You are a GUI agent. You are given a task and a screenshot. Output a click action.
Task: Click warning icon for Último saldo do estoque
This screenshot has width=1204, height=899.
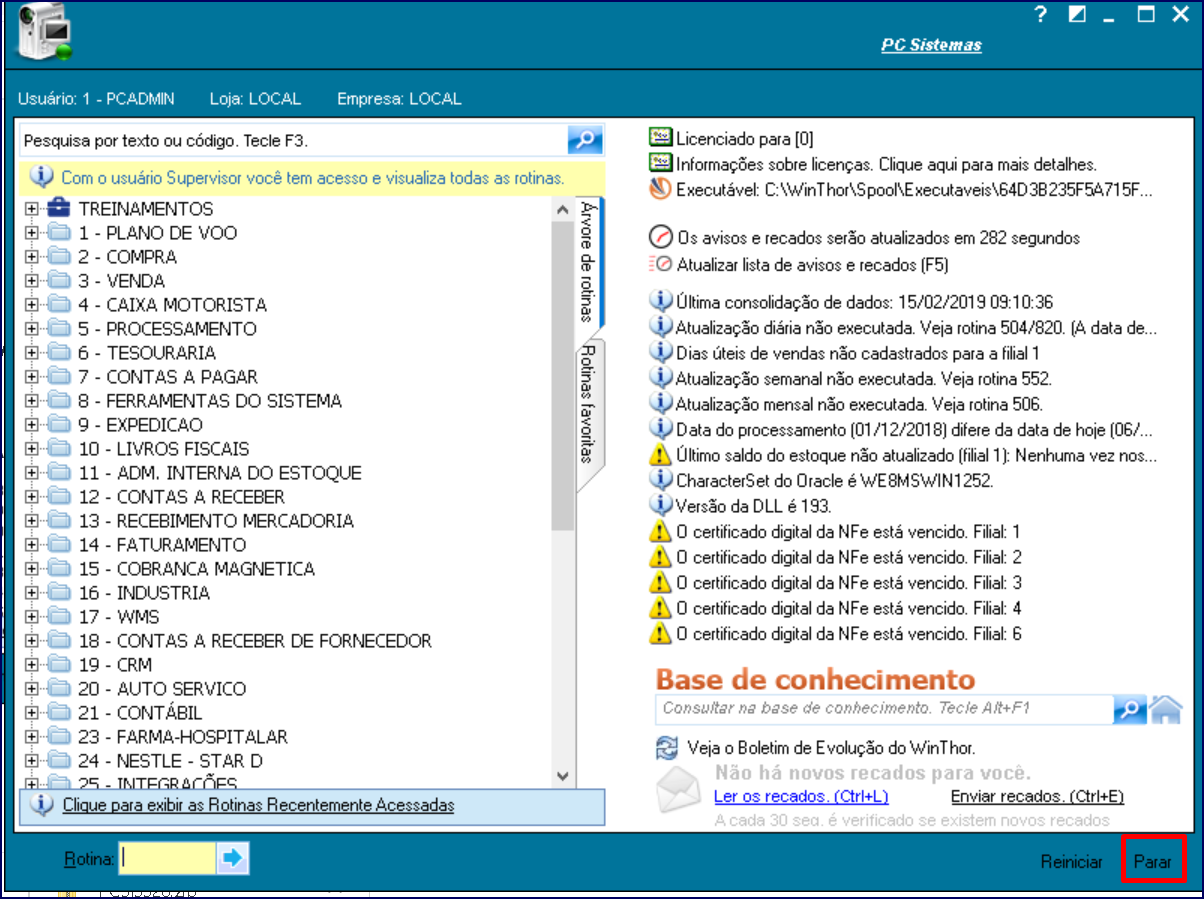tap(660, 454)
